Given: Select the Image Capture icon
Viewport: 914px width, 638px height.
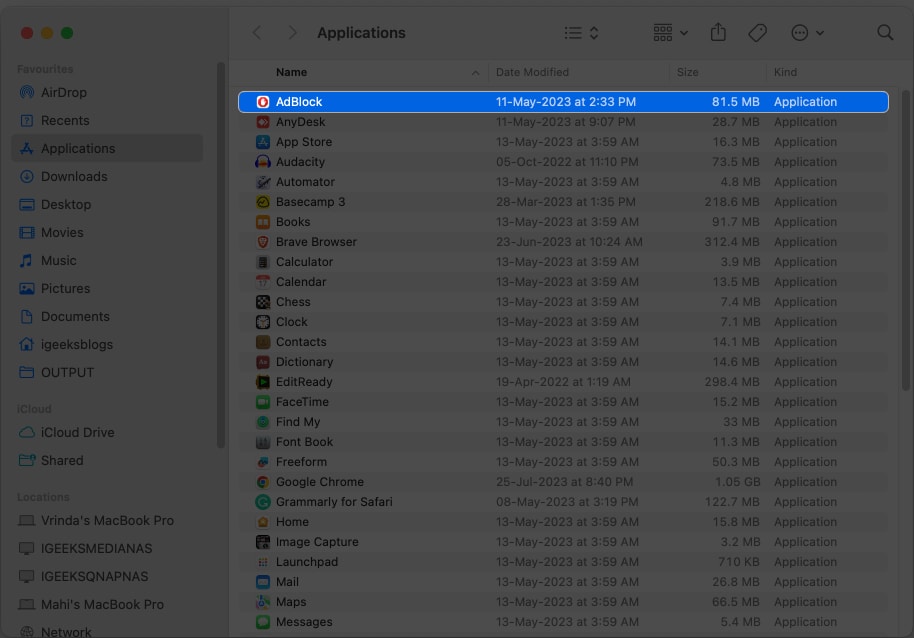Looking at the screenshot, I should pos(263,542).
